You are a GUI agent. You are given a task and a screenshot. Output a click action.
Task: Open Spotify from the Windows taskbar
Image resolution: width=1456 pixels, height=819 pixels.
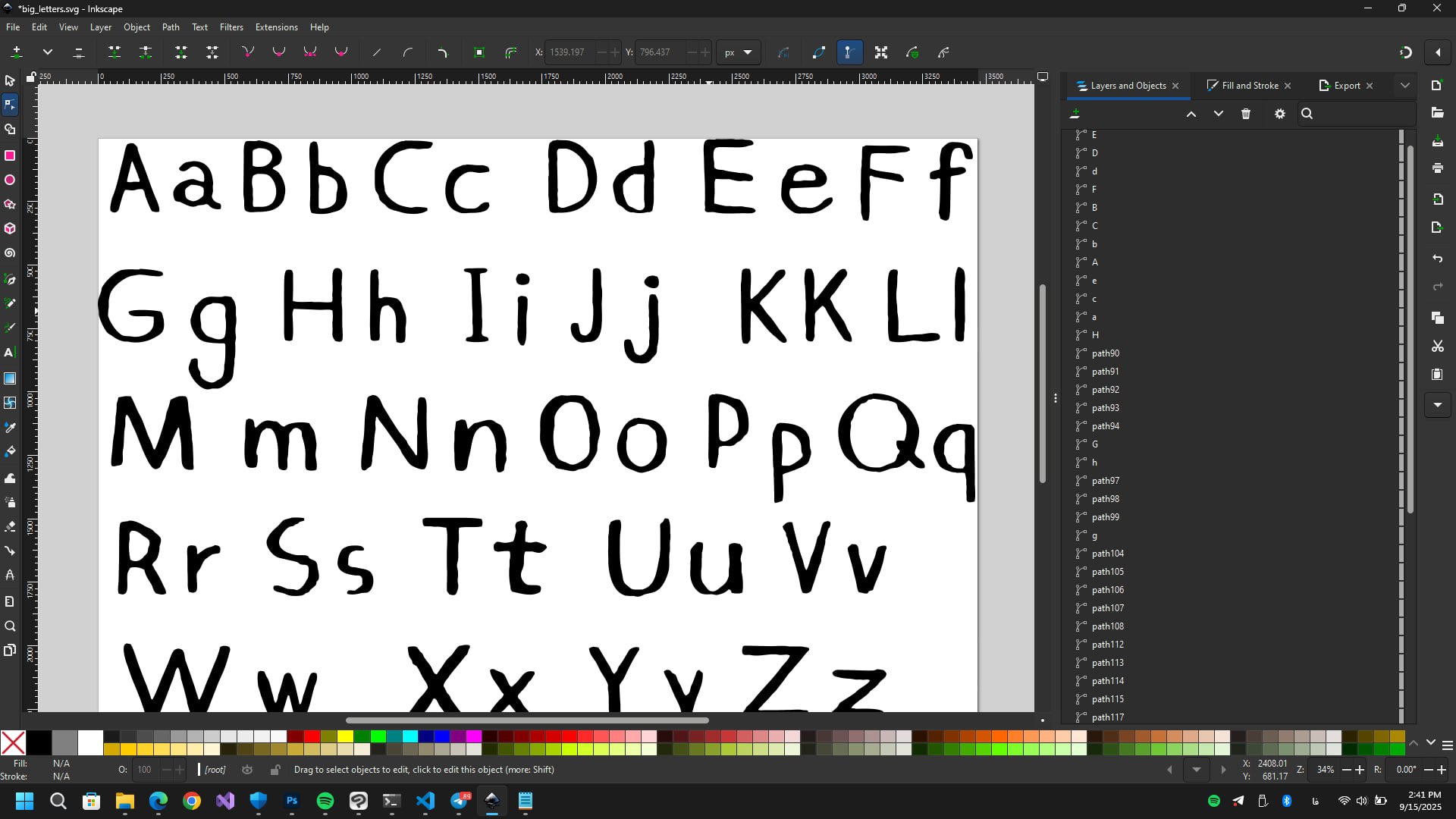(325, 801)
